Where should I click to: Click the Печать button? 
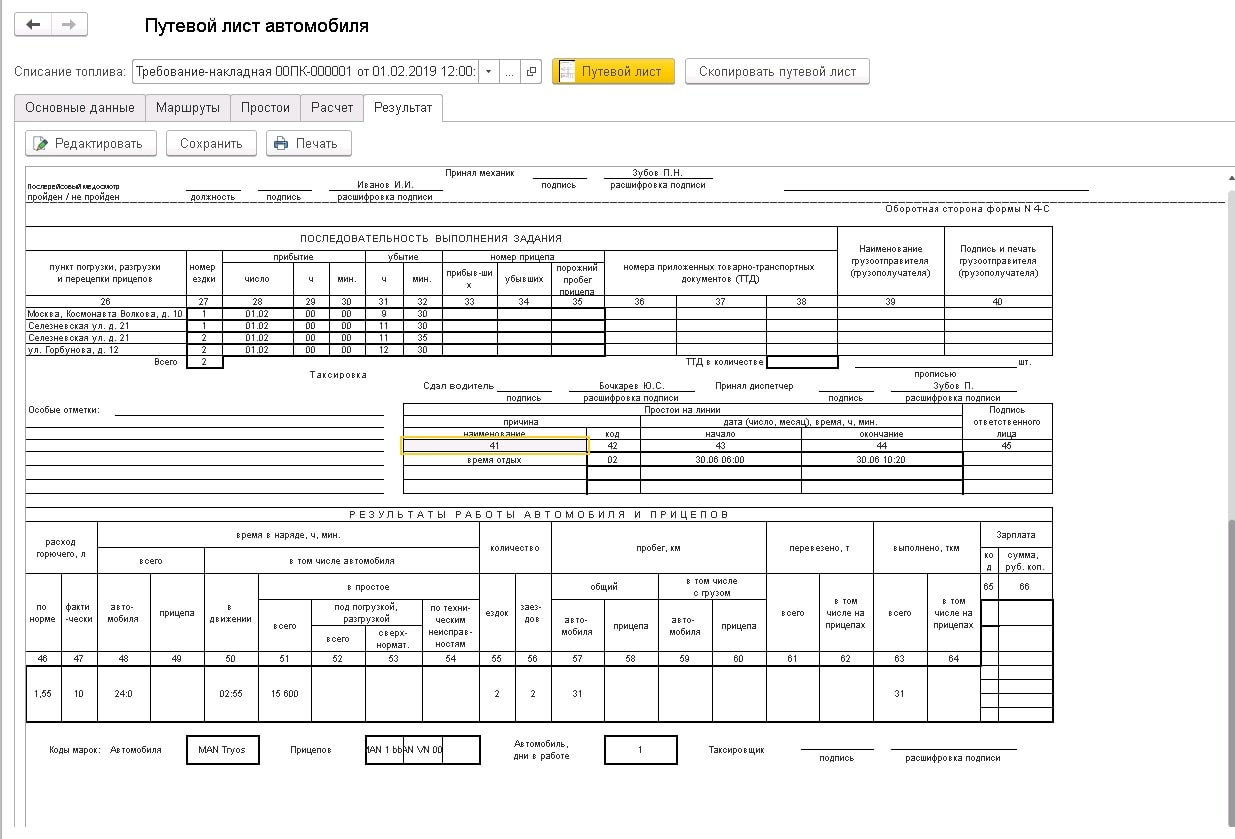point(309,144)
